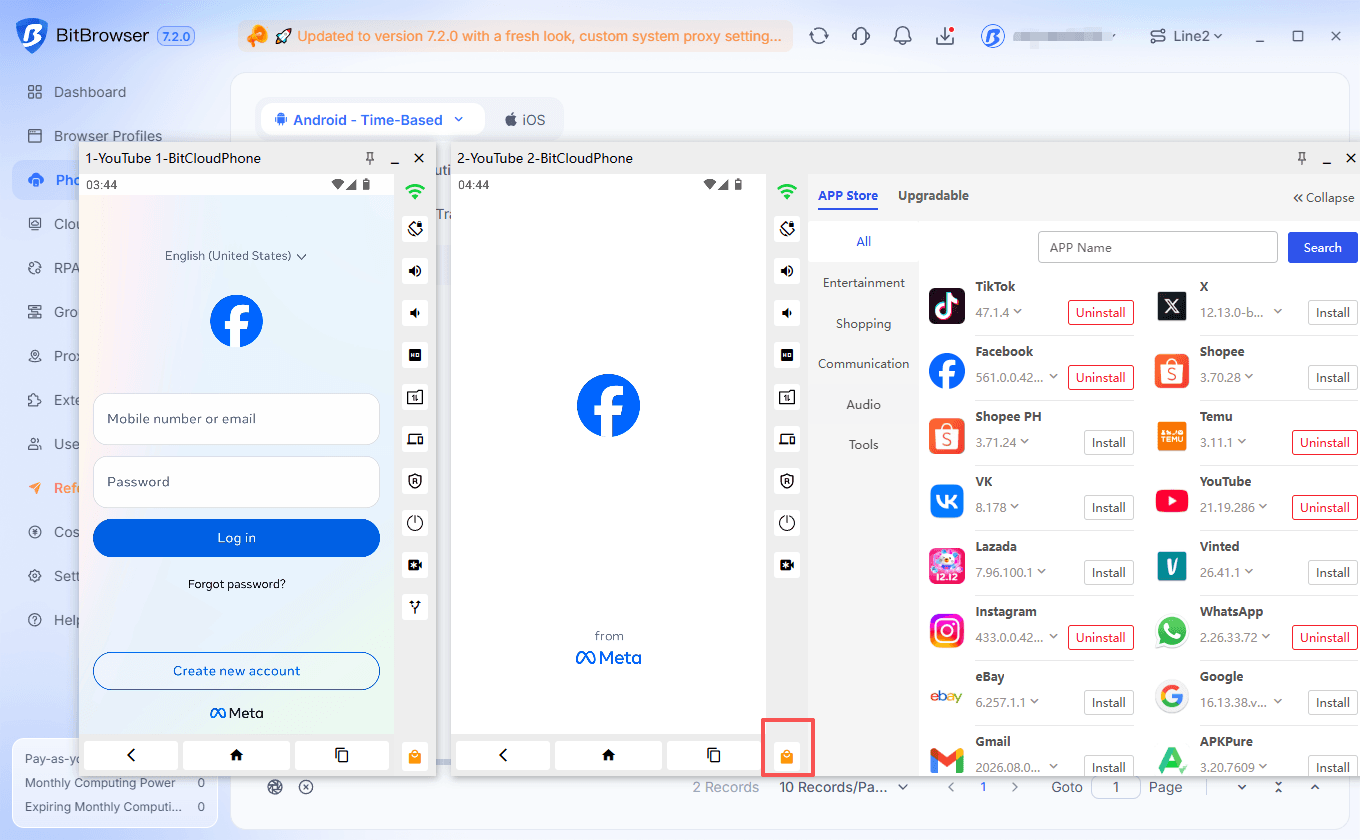
Task: Switch to the Upgradable tab
Action: tap(933, 196)
